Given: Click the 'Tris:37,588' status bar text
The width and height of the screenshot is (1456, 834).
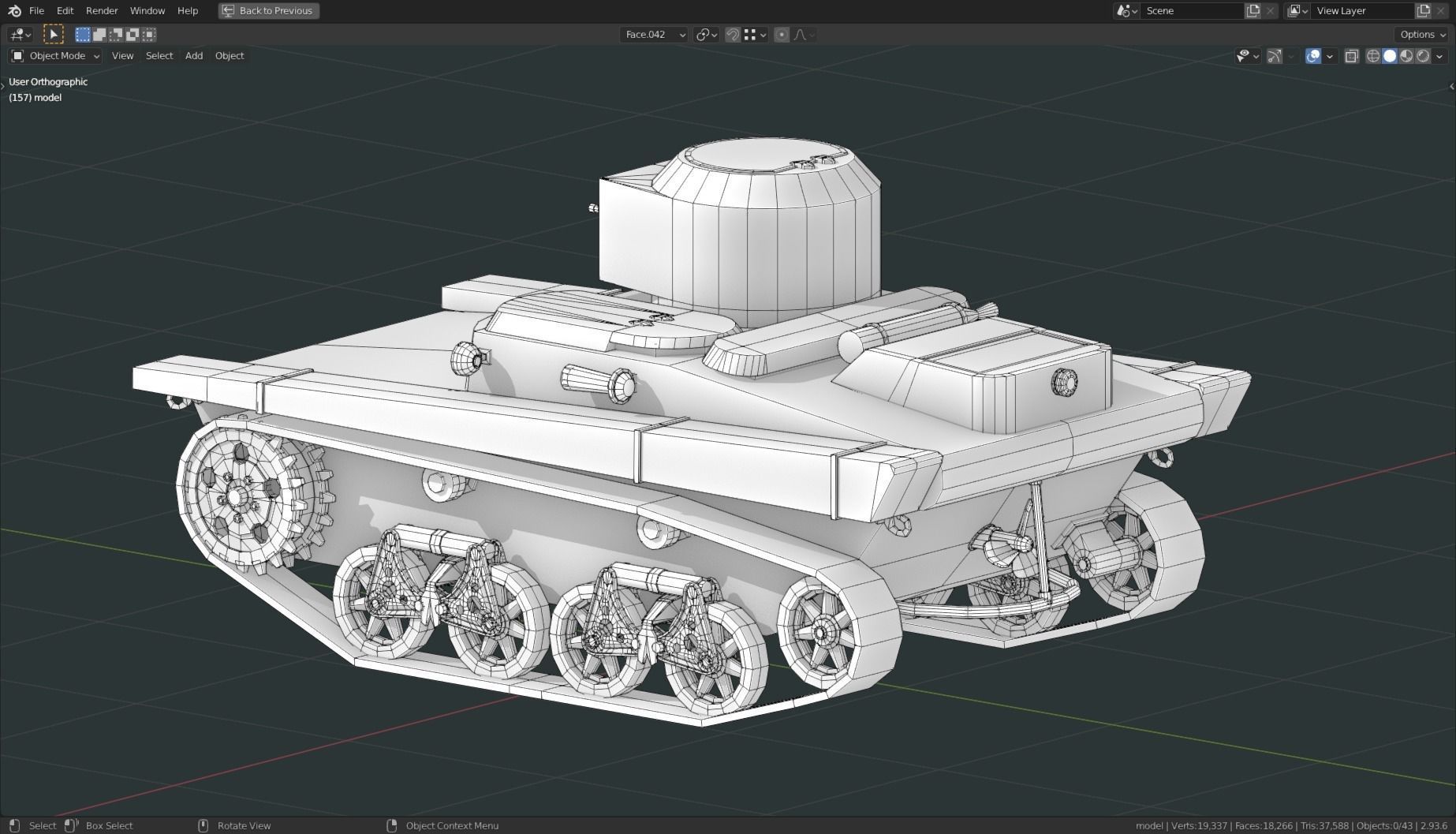Looking at the screenshot, I should 1324,825.
